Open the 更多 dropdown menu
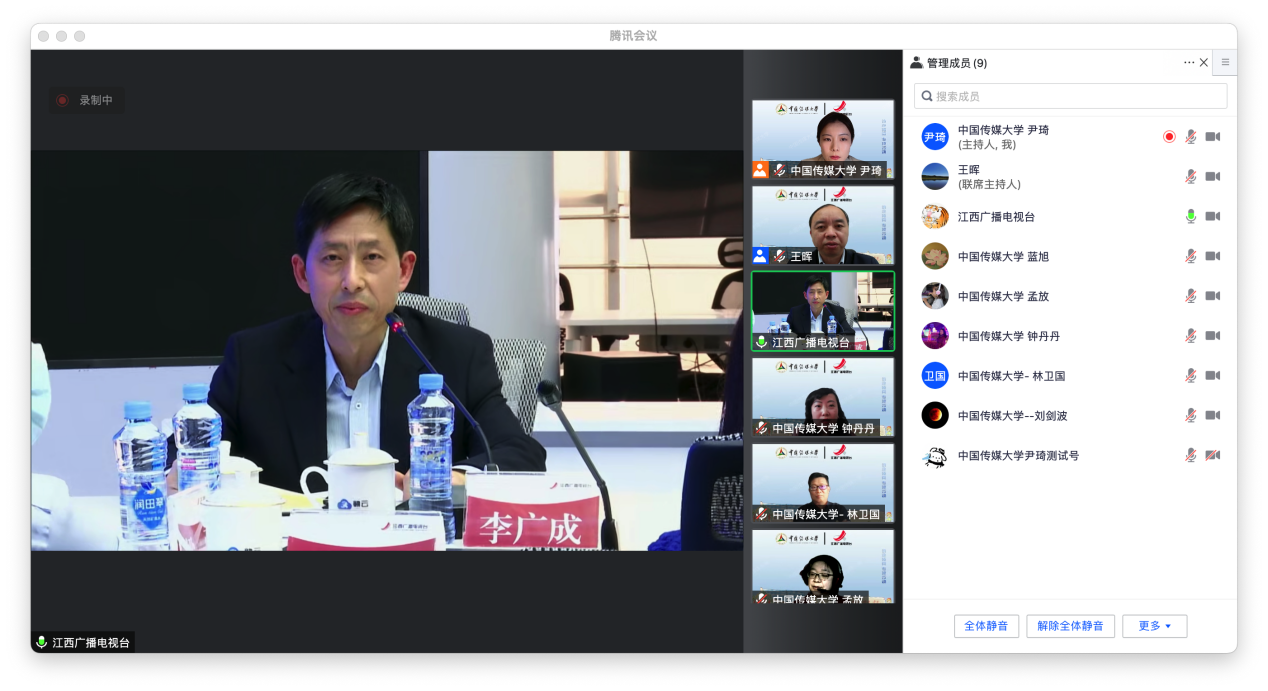The height and width of the screenshot is (691, 1268). click(x=1154, y=626)
